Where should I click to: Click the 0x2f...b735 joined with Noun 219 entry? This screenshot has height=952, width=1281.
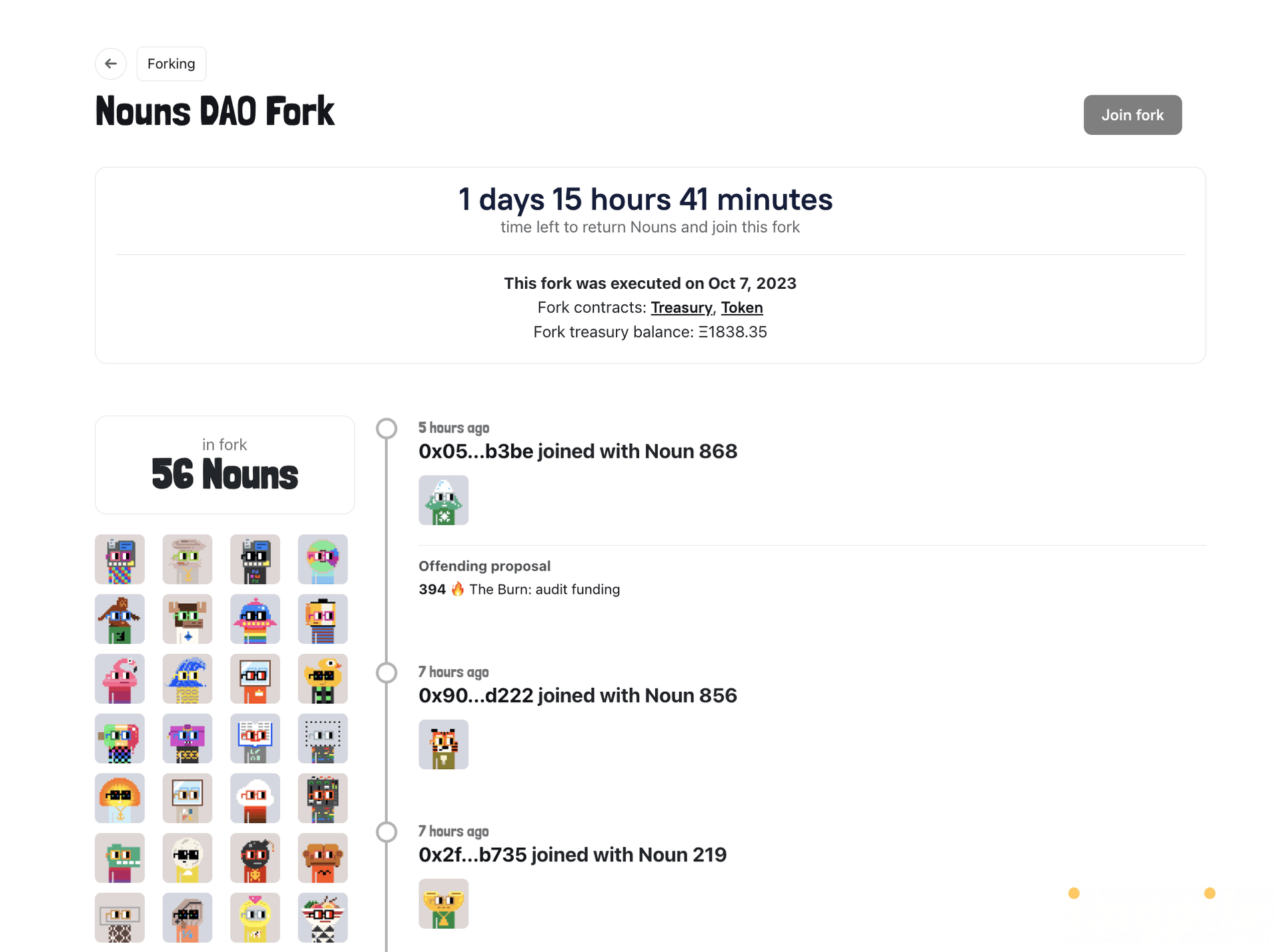coord(572,855)
